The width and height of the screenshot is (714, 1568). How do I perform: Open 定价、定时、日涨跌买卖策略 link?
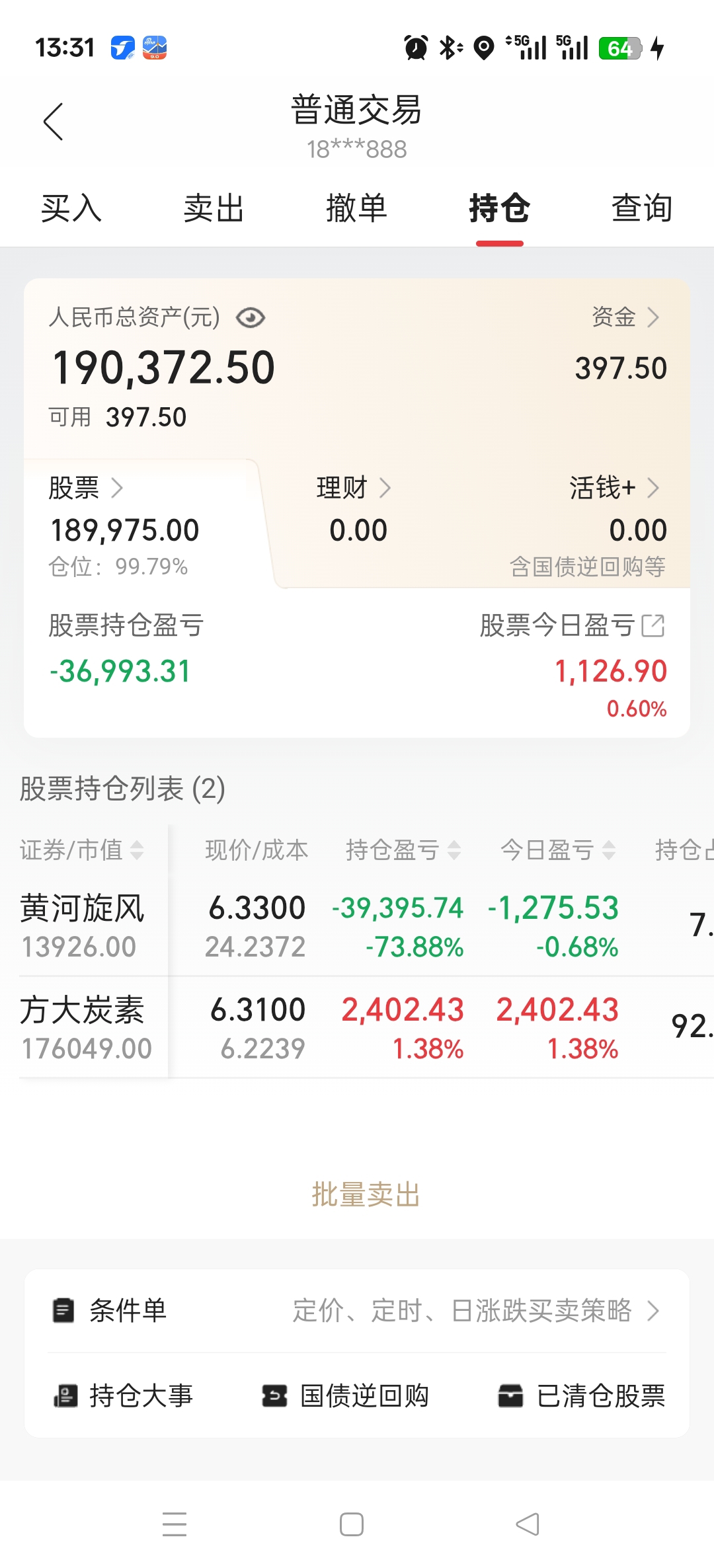(x=476, y=1310)
